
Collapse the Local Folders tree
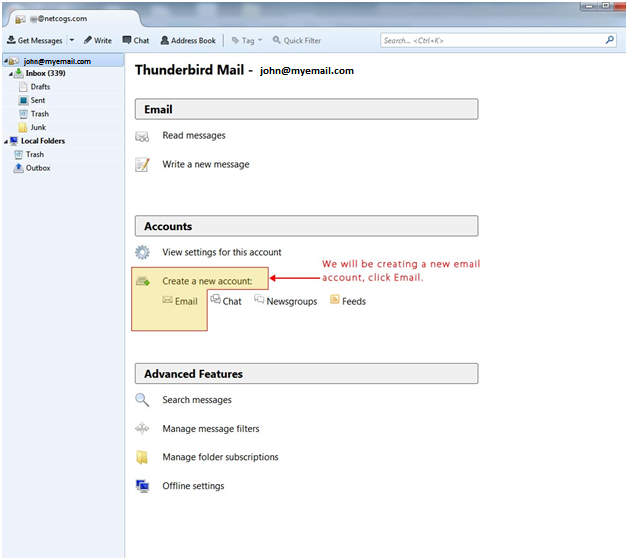tap(5, 141)
